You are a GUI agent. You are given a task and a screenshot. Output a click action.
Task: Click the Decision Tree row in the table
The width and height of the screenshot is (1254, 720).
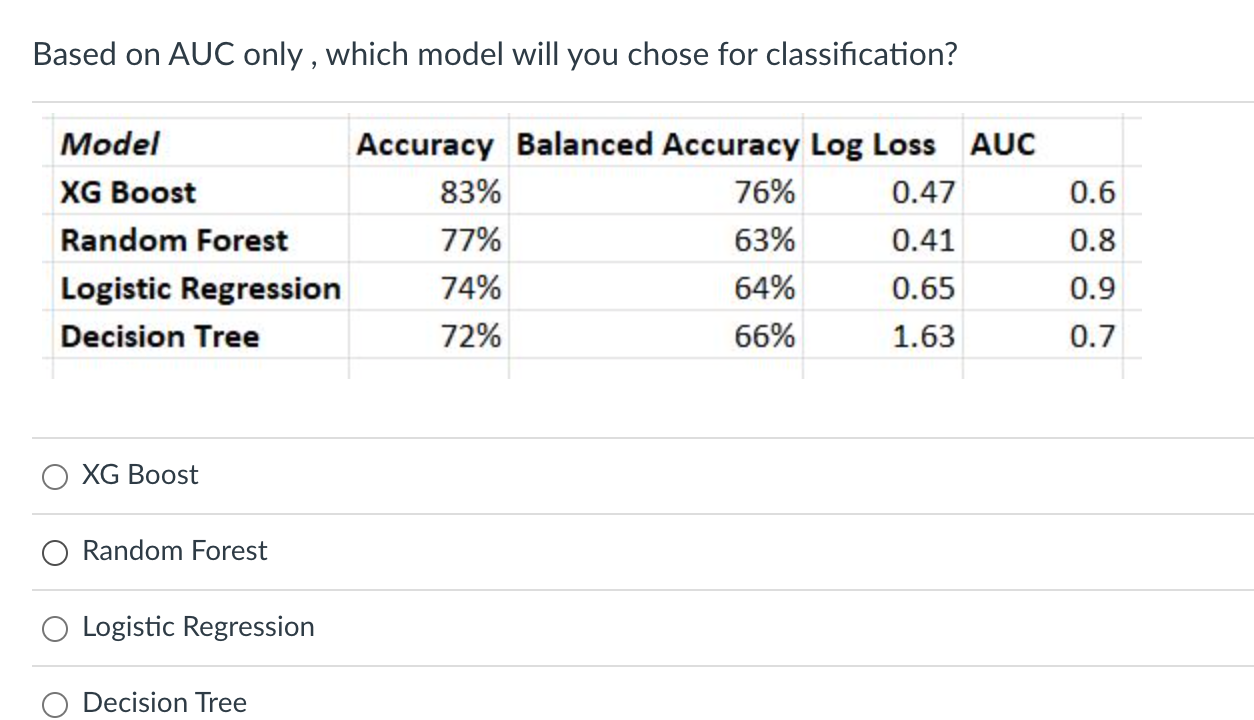159,336
